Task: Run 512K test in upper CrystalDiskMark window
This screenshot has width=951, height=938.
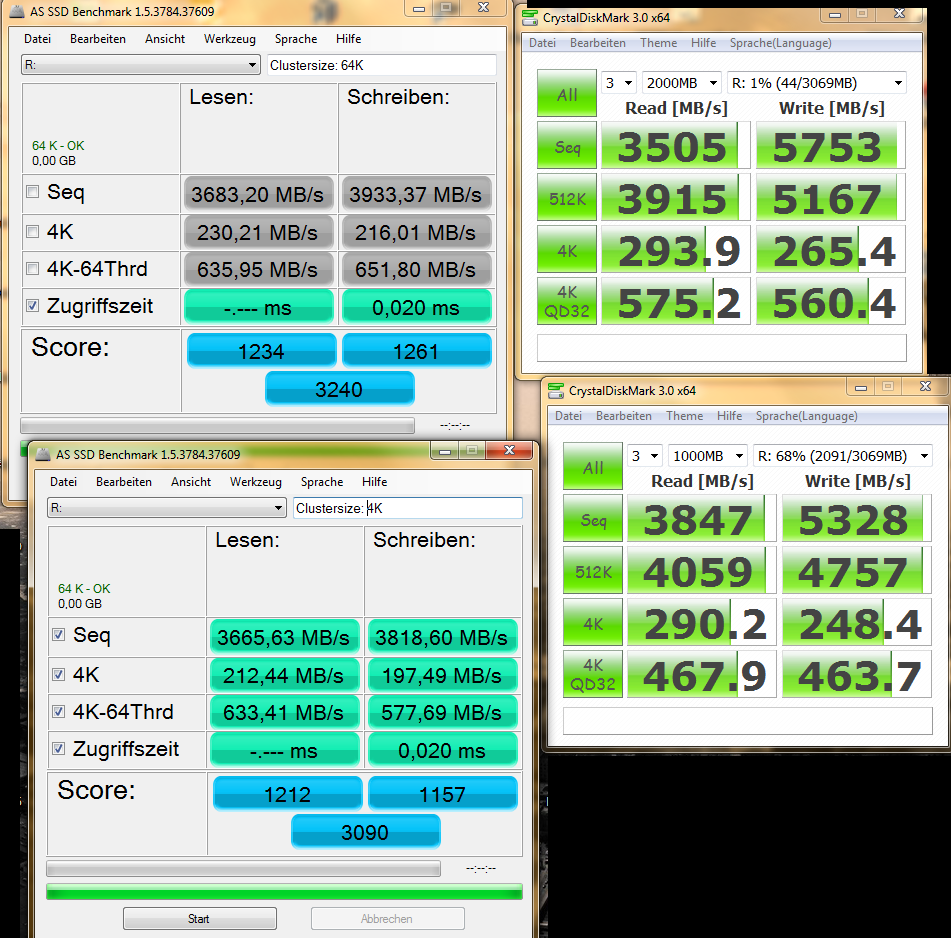Action: (x=567, y=198)
